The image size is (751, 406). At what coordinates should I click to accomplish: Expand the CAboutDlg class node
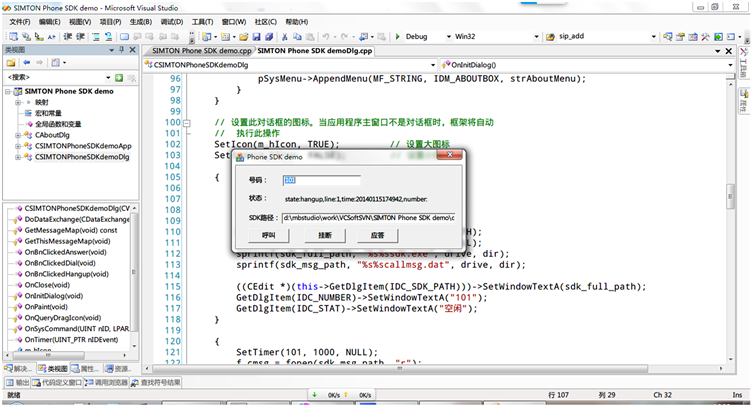pos(18,135)
